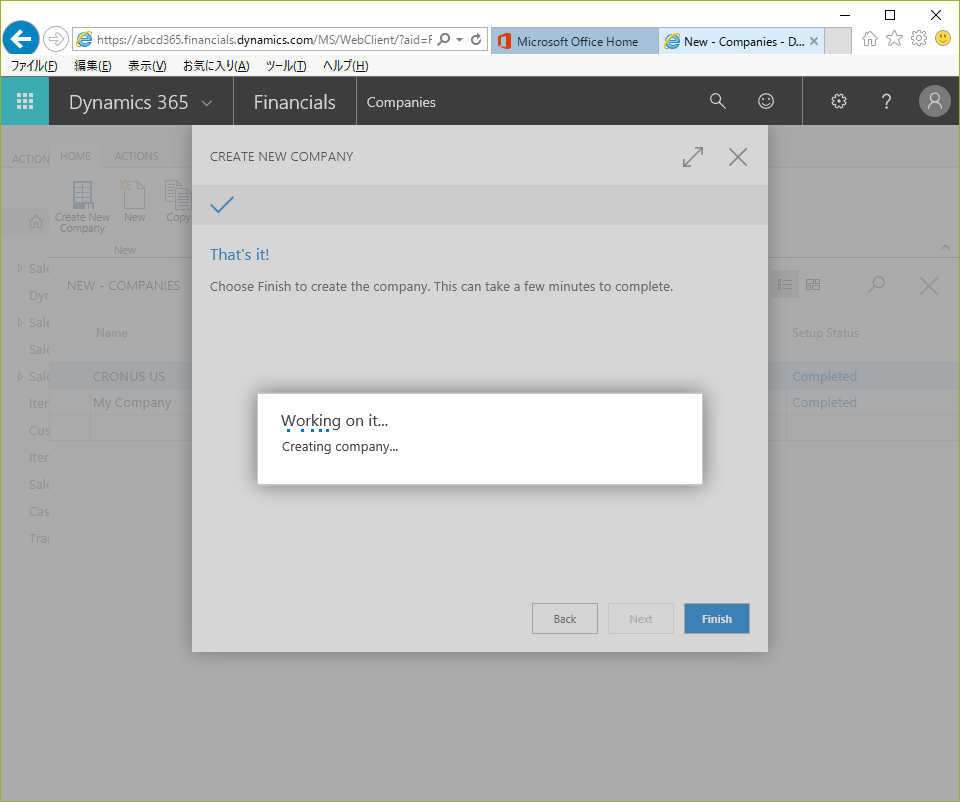
Task: Expand the Dynamics 365 dropdown chevron
Action: tap(207, 103)
